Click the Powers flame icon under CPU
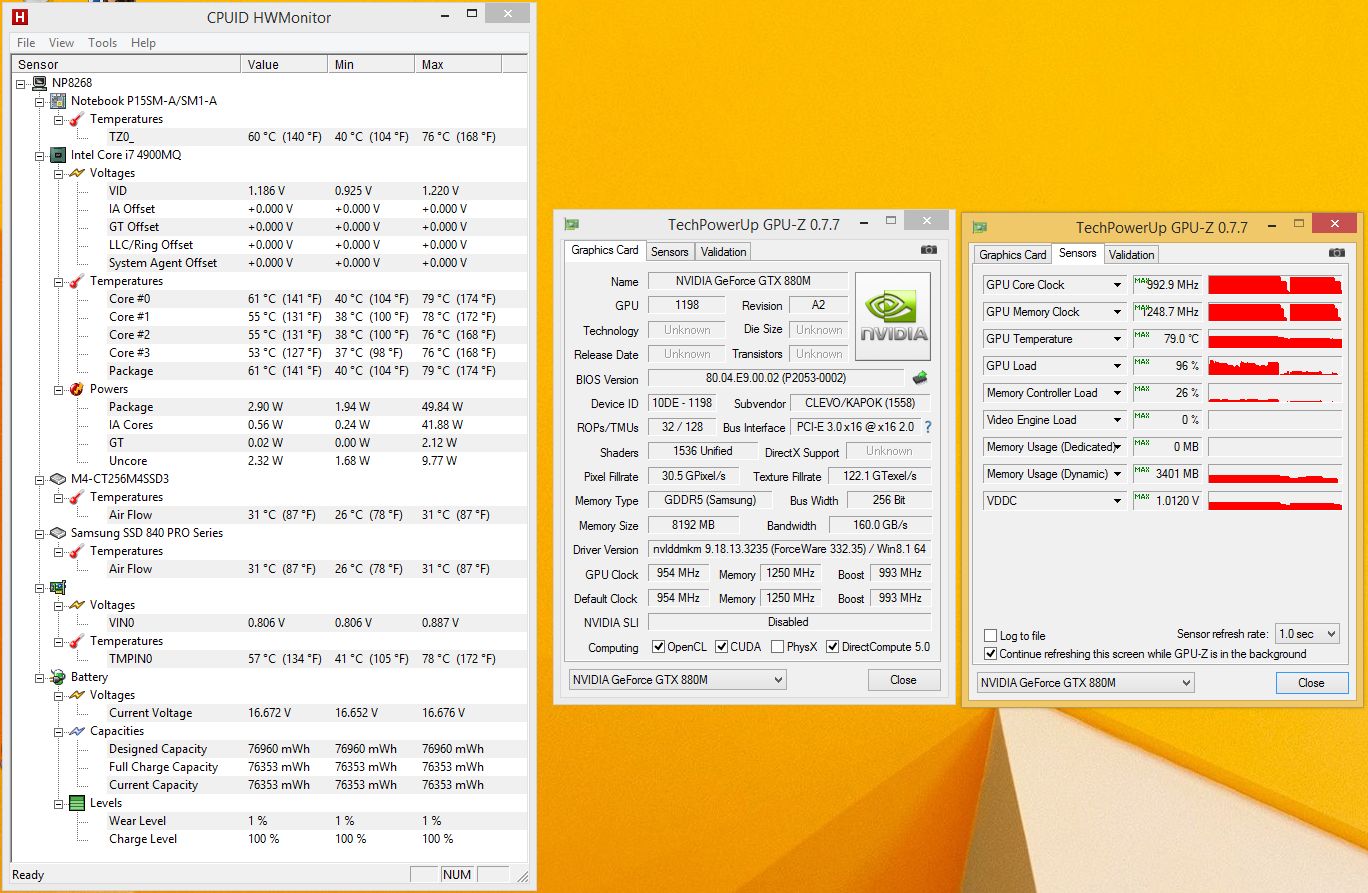 pyautogui.click(x=77, y=389)
